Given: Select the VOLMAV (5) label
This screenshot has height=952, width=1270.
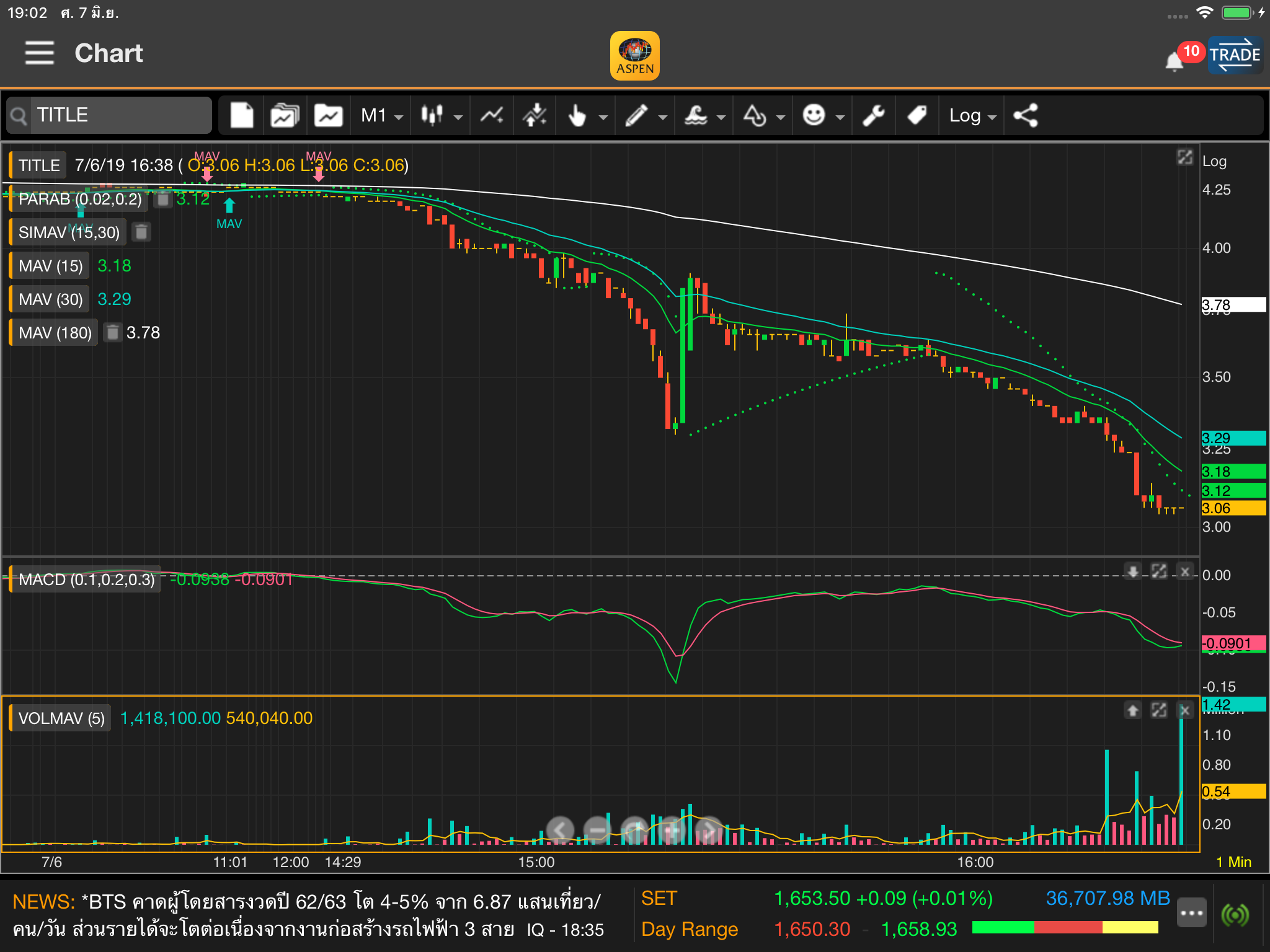Looking at the screenshot, I should (61, 718).
